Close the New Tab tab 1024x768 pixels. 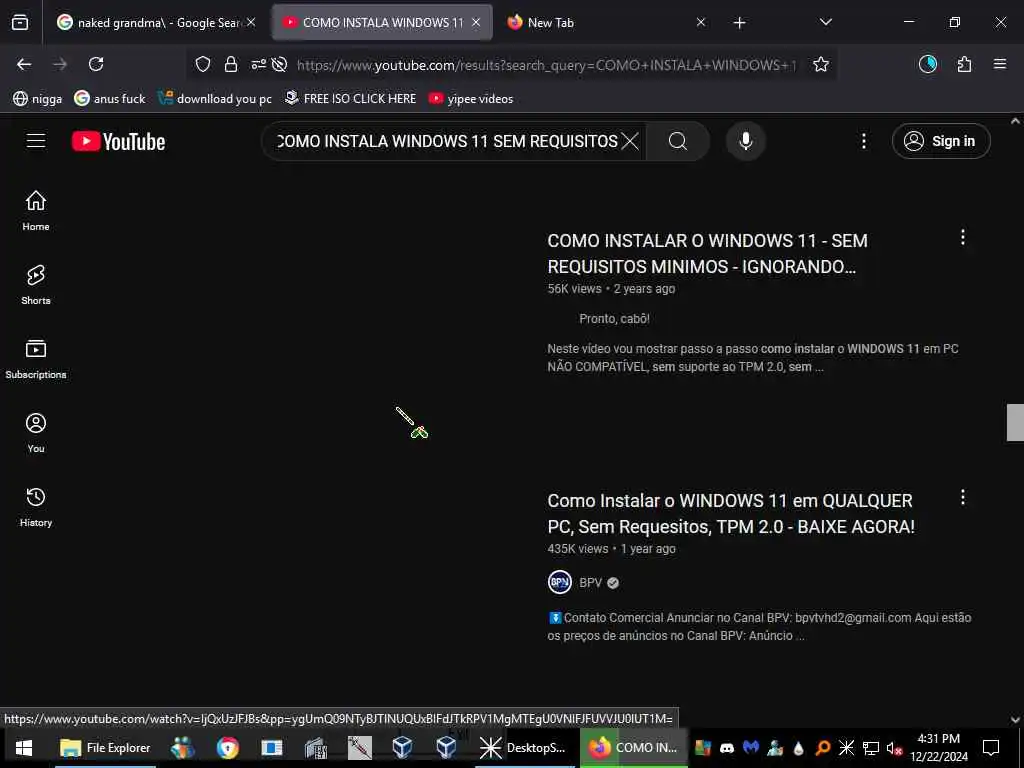point(701,22)
